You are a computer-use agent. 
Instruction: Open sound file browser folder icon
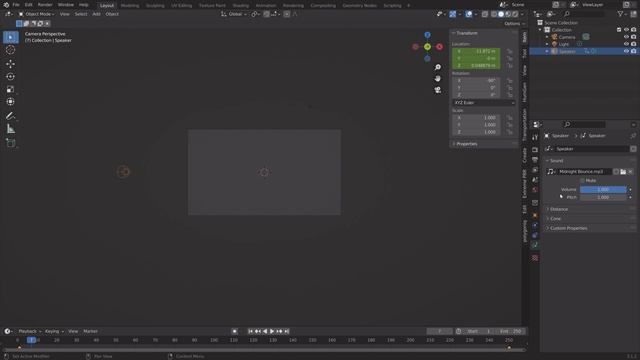pyautogui.click(x=623, y=172)
